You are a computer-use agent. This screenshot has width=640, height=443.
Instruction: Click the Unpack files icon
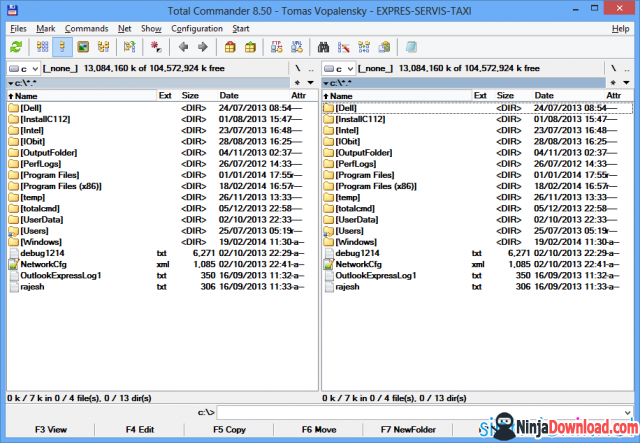[250, 47]
